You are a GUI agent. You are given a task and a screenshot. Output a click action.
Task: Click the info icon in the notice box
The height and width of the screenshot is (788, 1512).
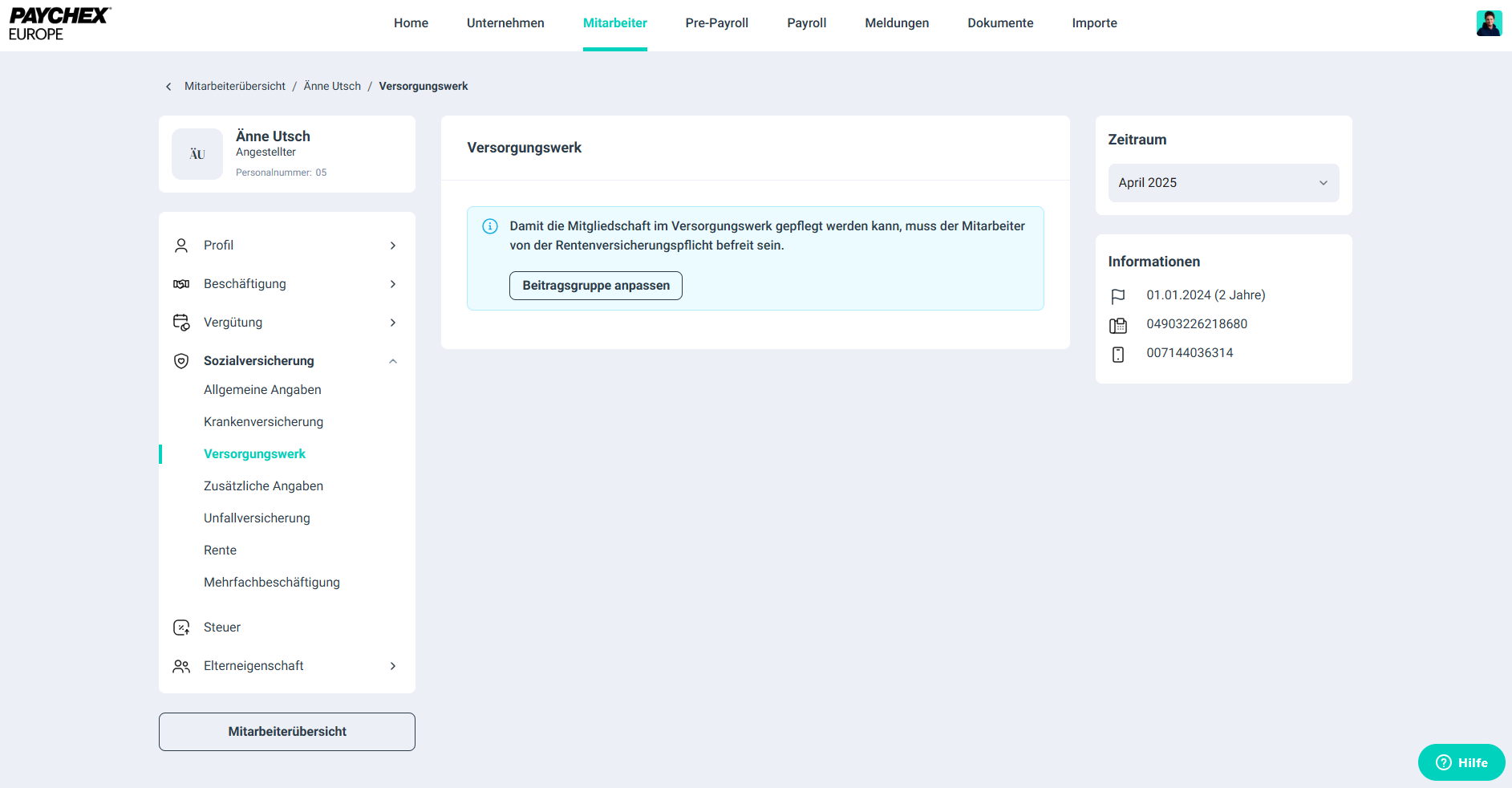(x=490, y=226)
